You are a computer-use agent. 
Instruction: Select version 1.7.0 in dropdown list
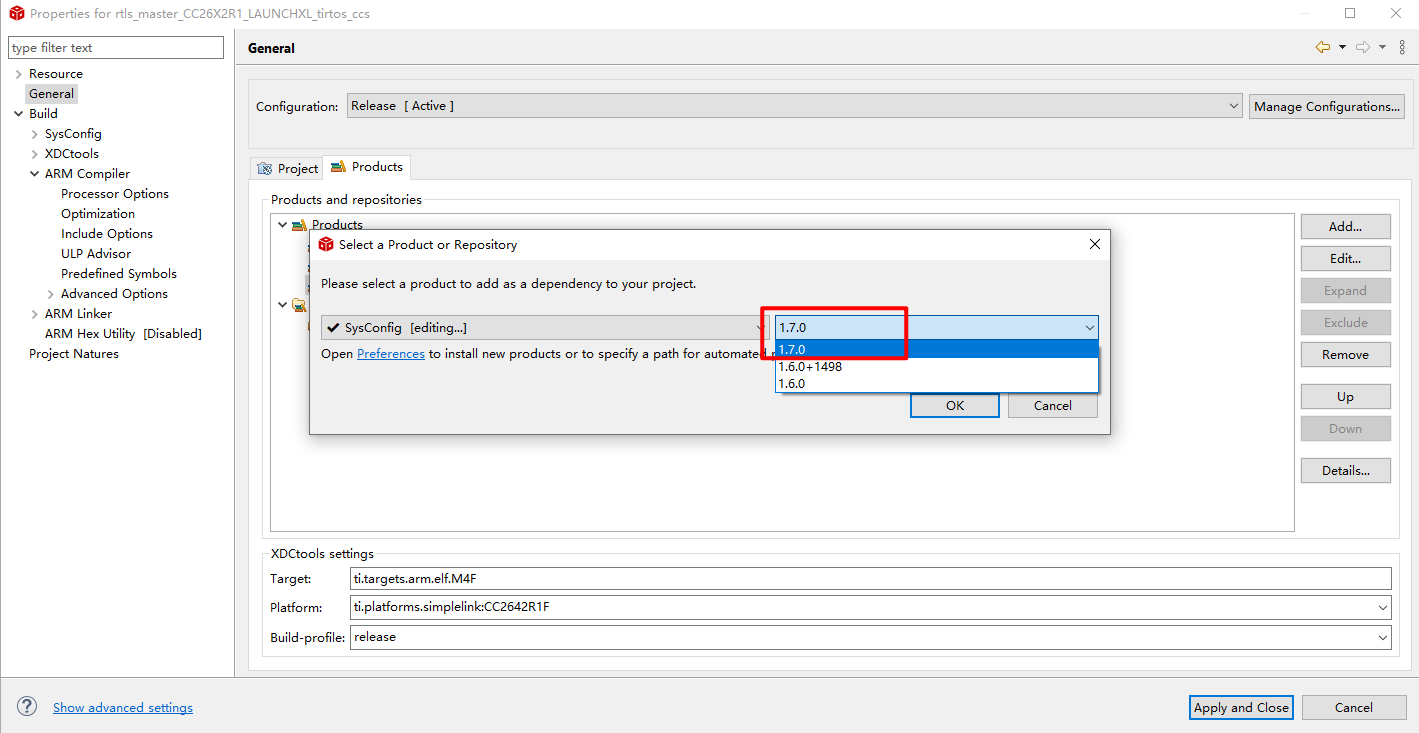click(x=936, y=349)
